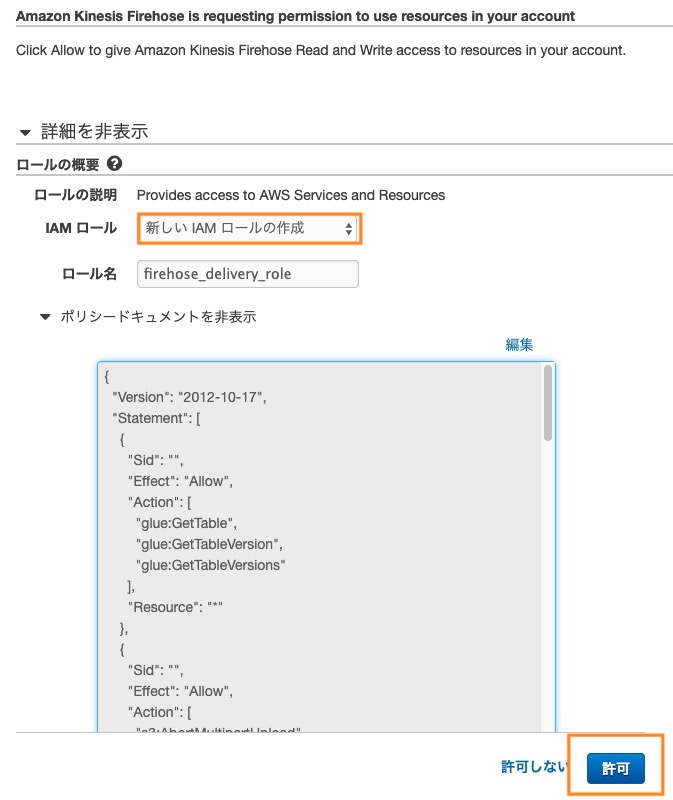Image resolution: width=673 pixels, height=800 pixels.
Task: Click the ロール名 field with firehose_delivery_role
Action: tap(248, 274)
